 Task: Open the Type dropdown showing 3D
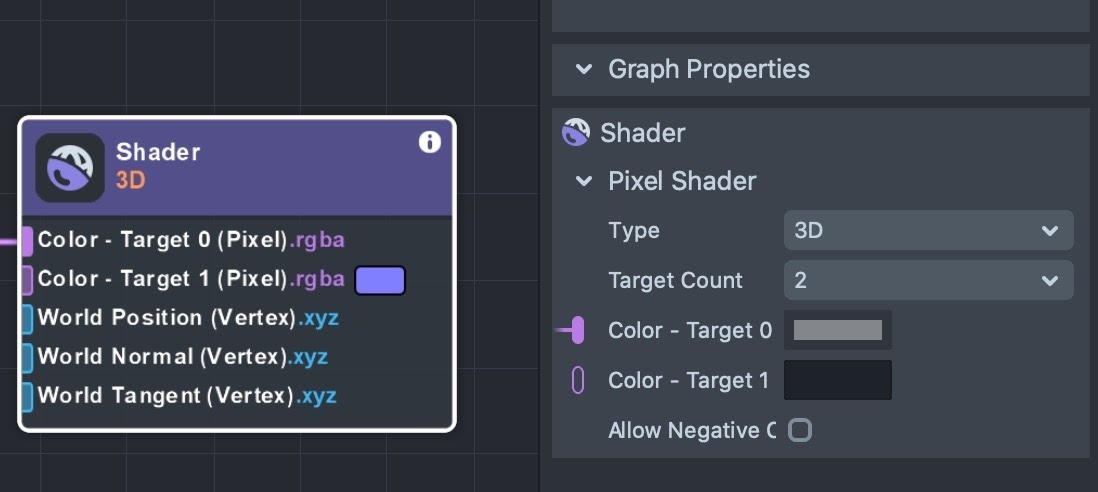coord(928,231)
